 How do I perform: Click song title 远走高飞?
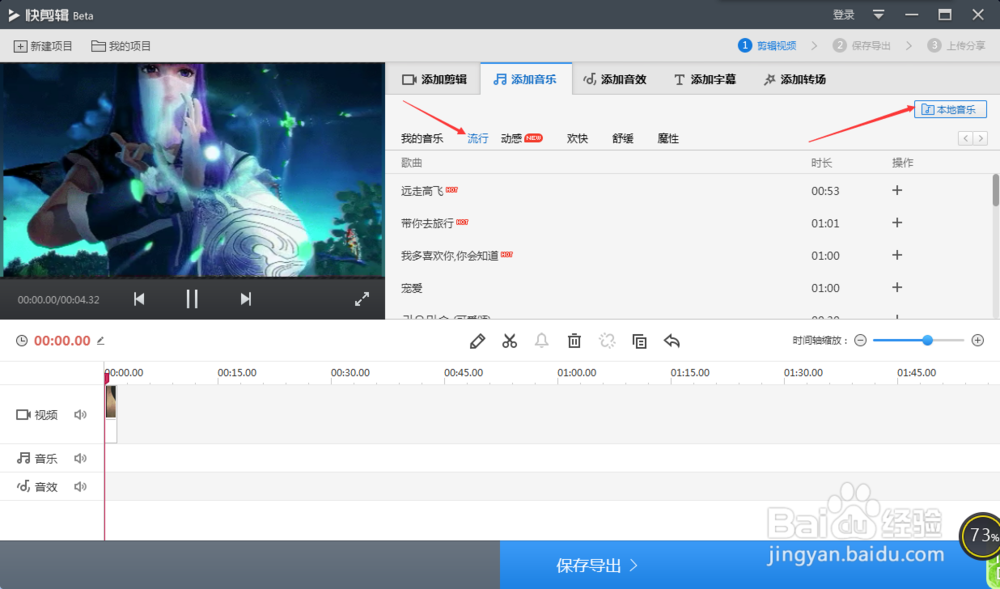click(x=422, y=191)
